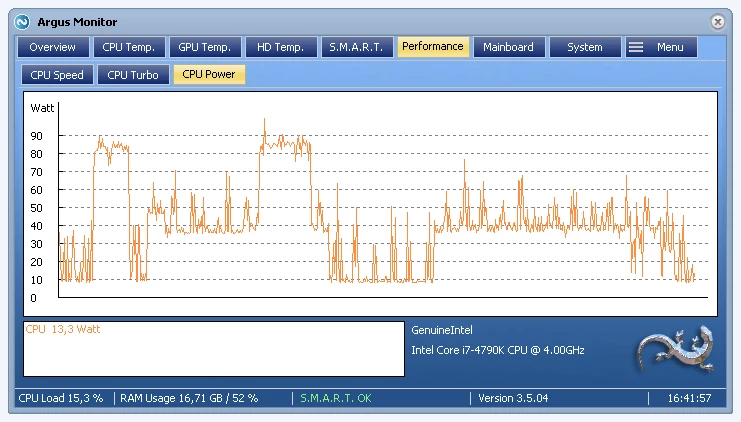The image size is (741, 422).
Task: Click the Argus Monitor logo icon in title bar
Action: click(x=22, y=20)
